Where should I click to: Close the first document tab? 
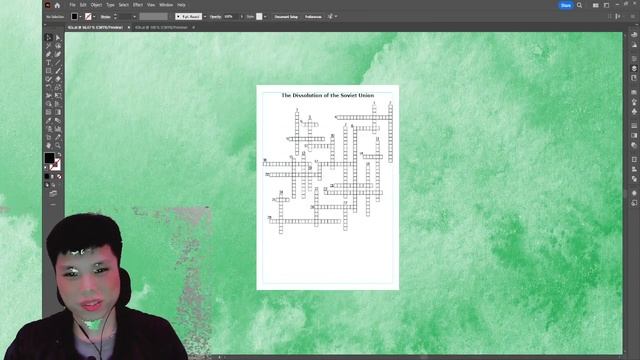[x=129, y=27]
